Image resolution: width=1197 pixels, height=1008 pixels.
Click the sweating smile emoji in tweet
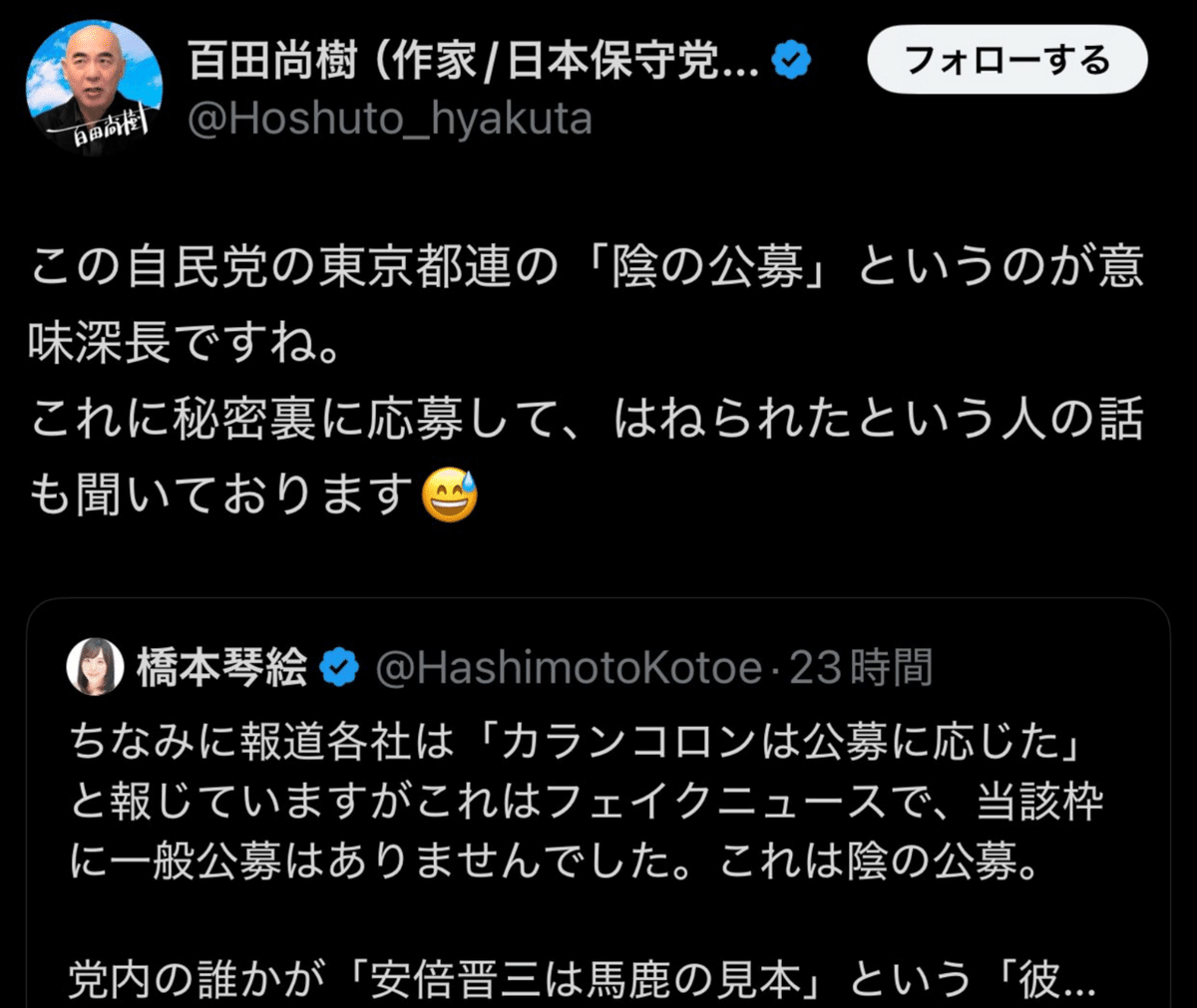tap(450, 496)
